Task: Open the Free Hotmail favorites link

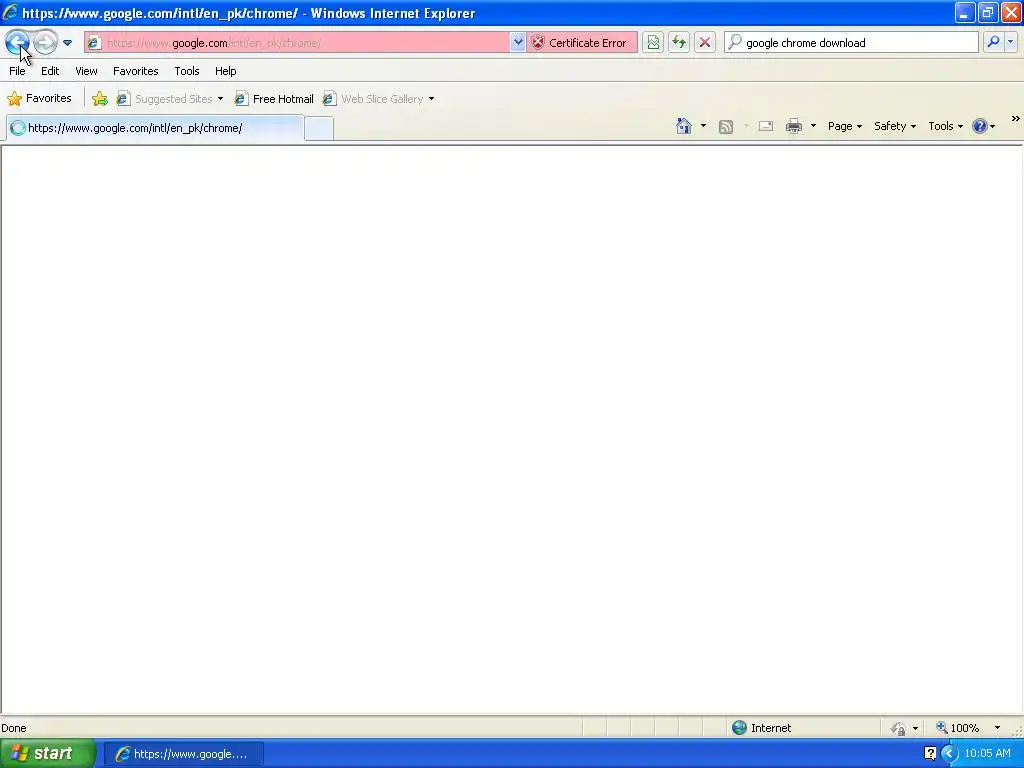Action: [274, 99]
